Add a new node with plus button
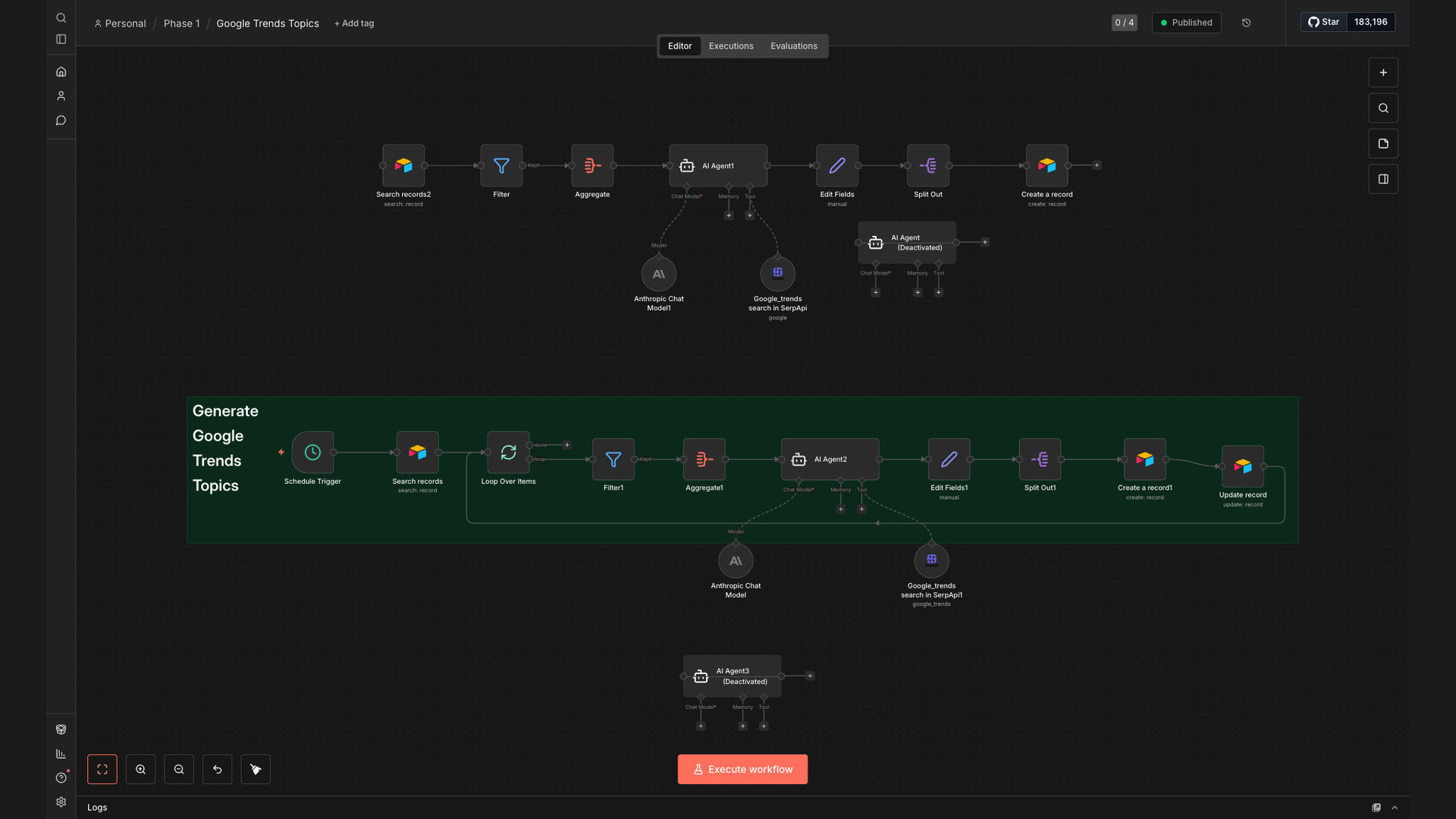The width and height of the screenshot is (1456, 819). [x=1383, y=73]
